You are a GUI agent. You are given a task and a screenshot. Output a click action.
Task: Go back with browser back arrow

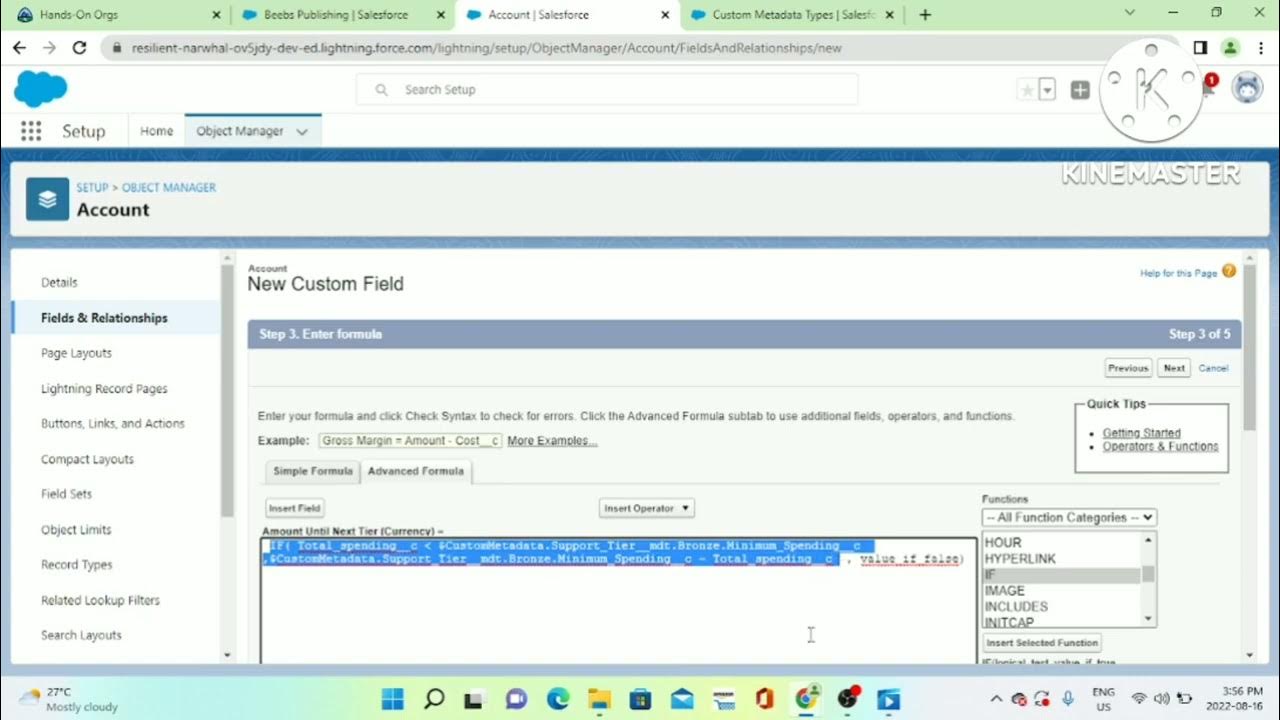[19, 47]
